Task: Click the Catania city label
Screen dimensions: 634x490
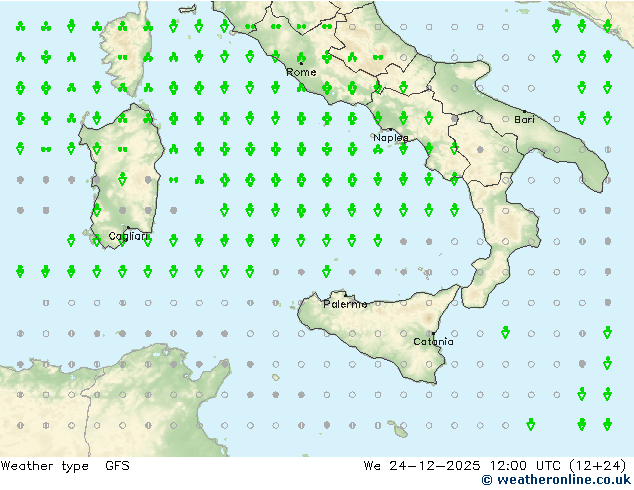Action: pos(433,342)
